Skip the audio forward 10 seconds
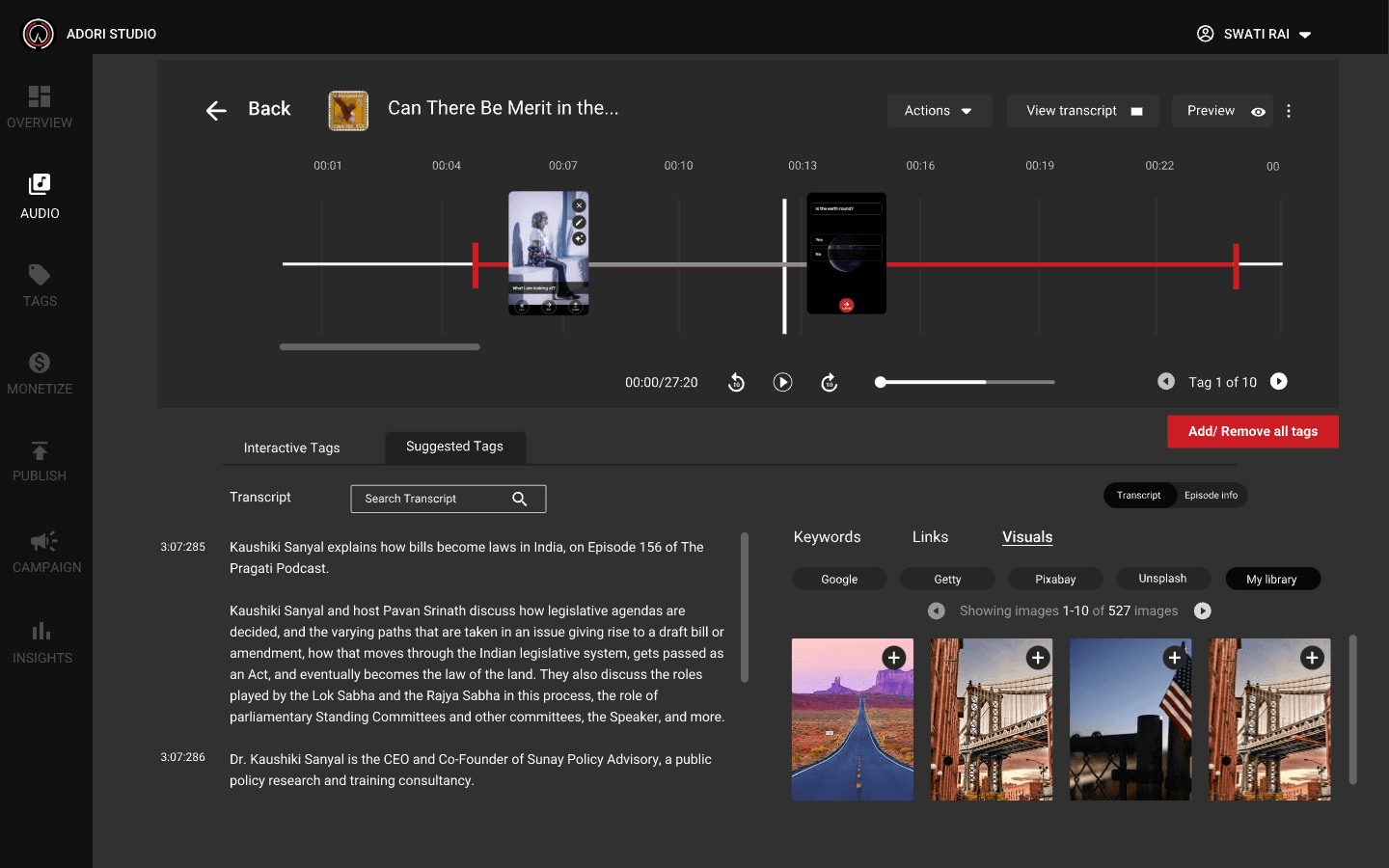Image resolution: width=1389 pixels, height=868 pixels. 829,383
